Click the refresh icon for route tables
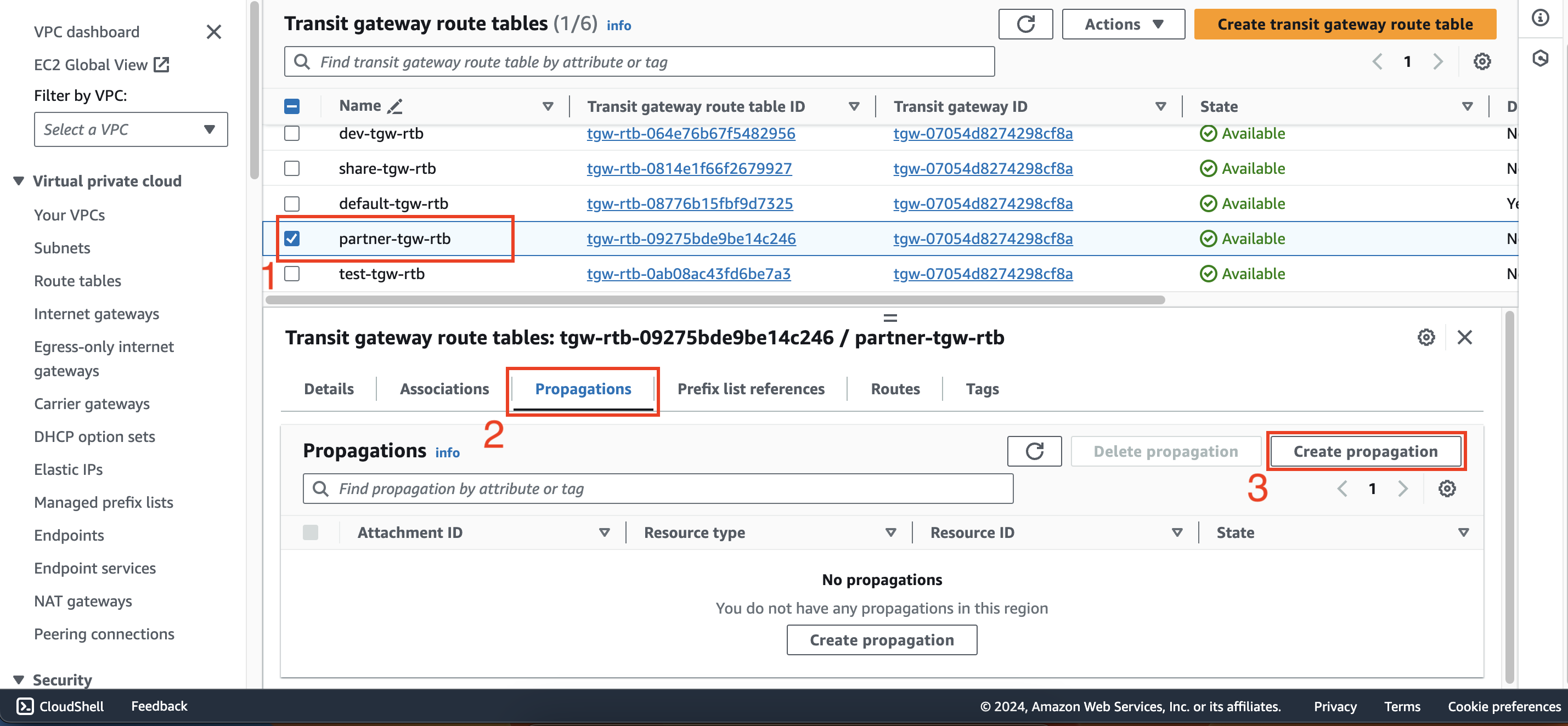Screen dimensions: 1568x726 1024,23
